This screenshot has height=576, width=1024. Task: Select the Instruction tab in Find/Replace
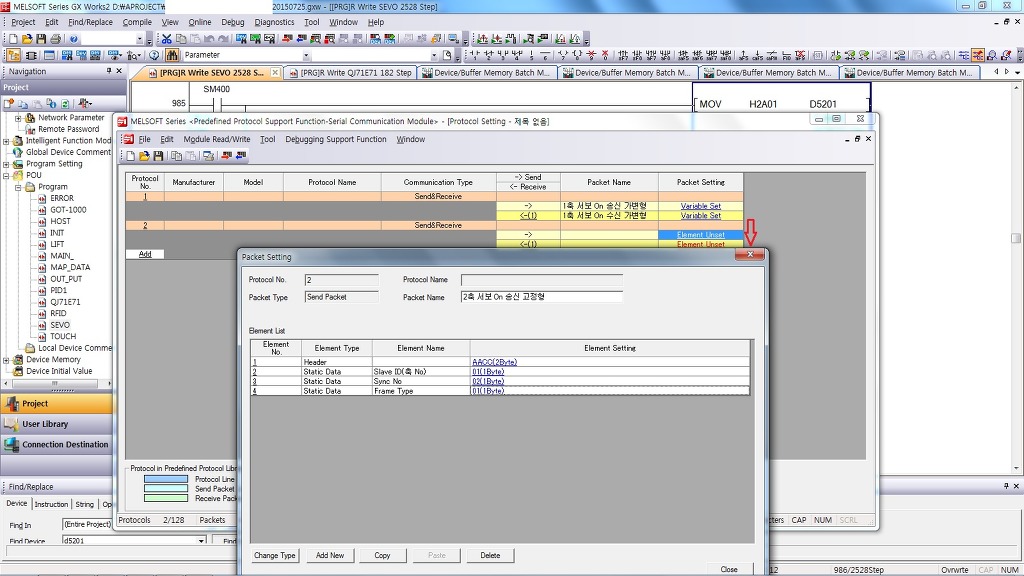(x=51, y=504)
